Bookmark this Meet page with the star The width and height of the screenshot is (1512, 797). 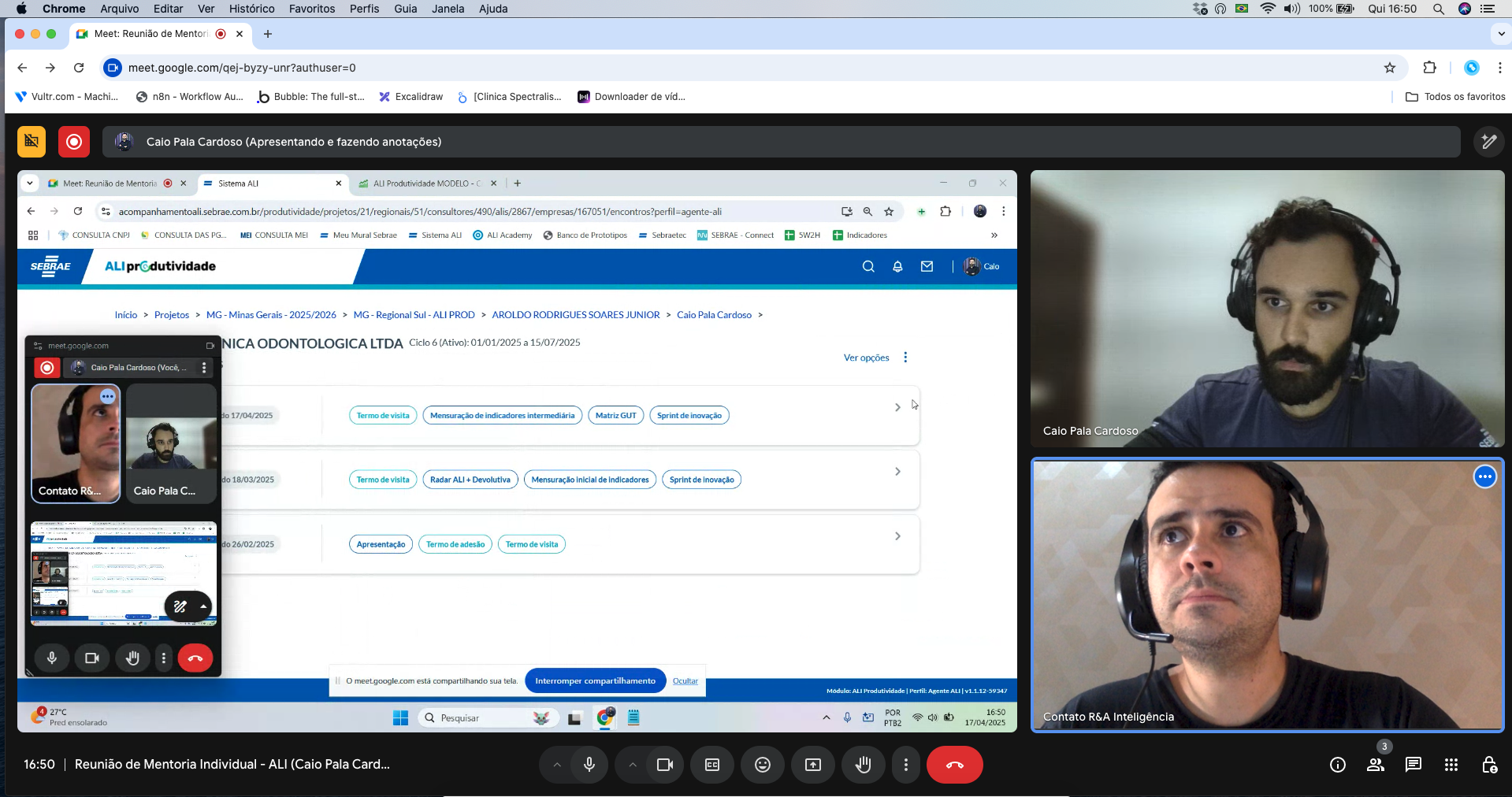pyautogui.click(x=1390, y=68)
